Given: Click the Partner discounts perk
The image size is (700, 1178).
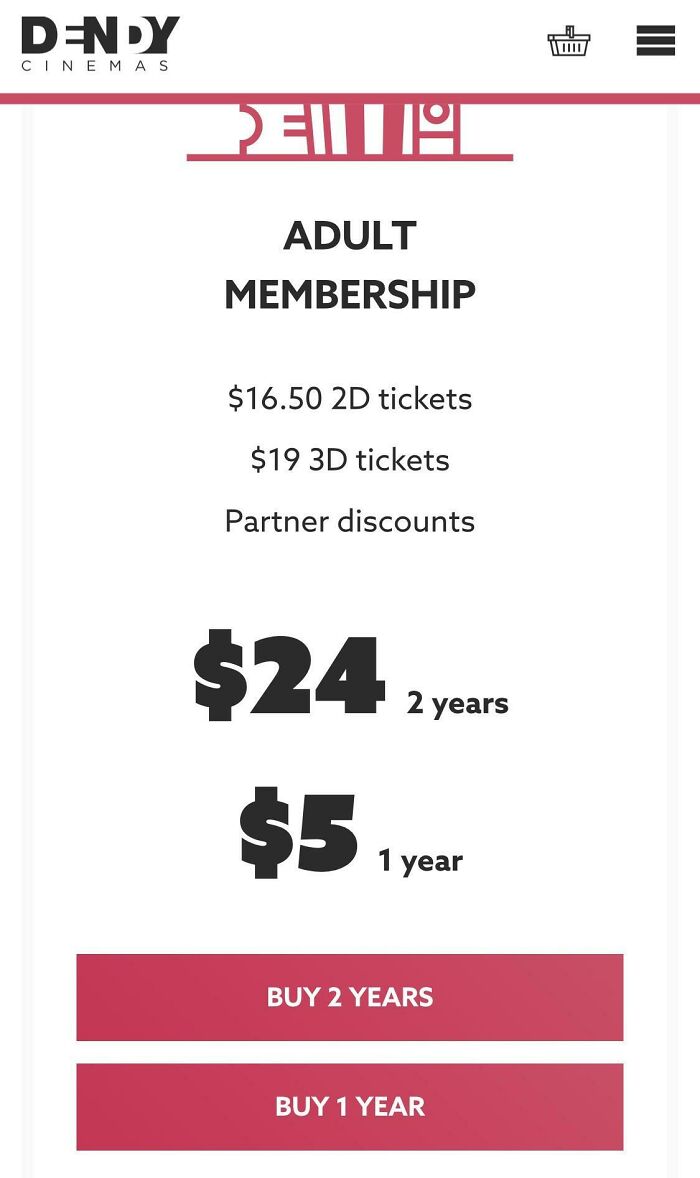Looking at the screenshot, I should 350,521.
